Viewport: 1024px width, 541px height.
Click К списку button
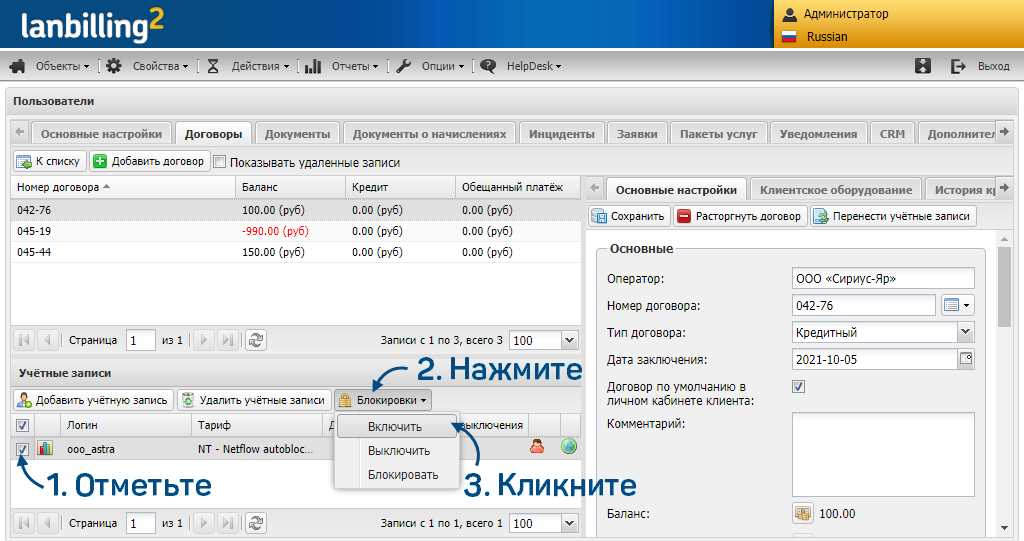click(50, 161)
